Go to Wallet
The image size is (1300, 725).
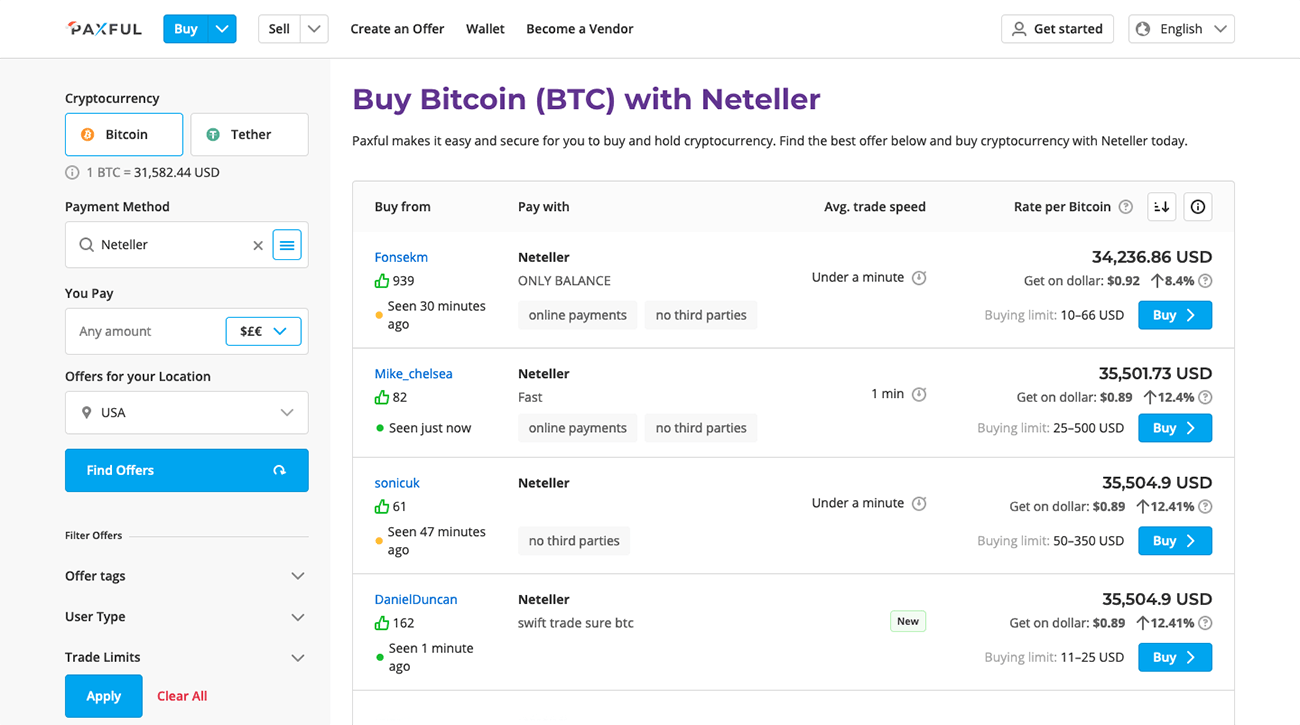(485, 29)
